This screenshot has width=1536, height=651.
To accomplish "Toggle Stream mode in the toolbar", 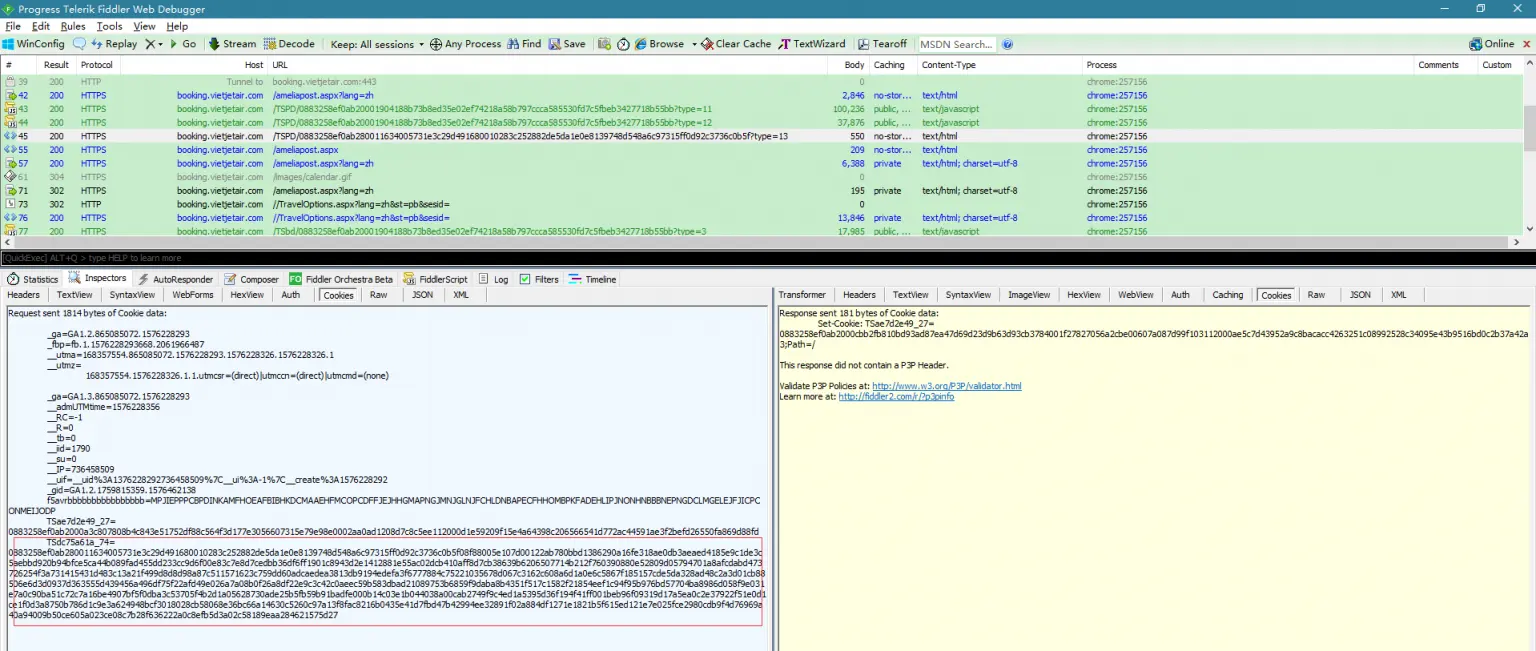I will click(231, 44).
